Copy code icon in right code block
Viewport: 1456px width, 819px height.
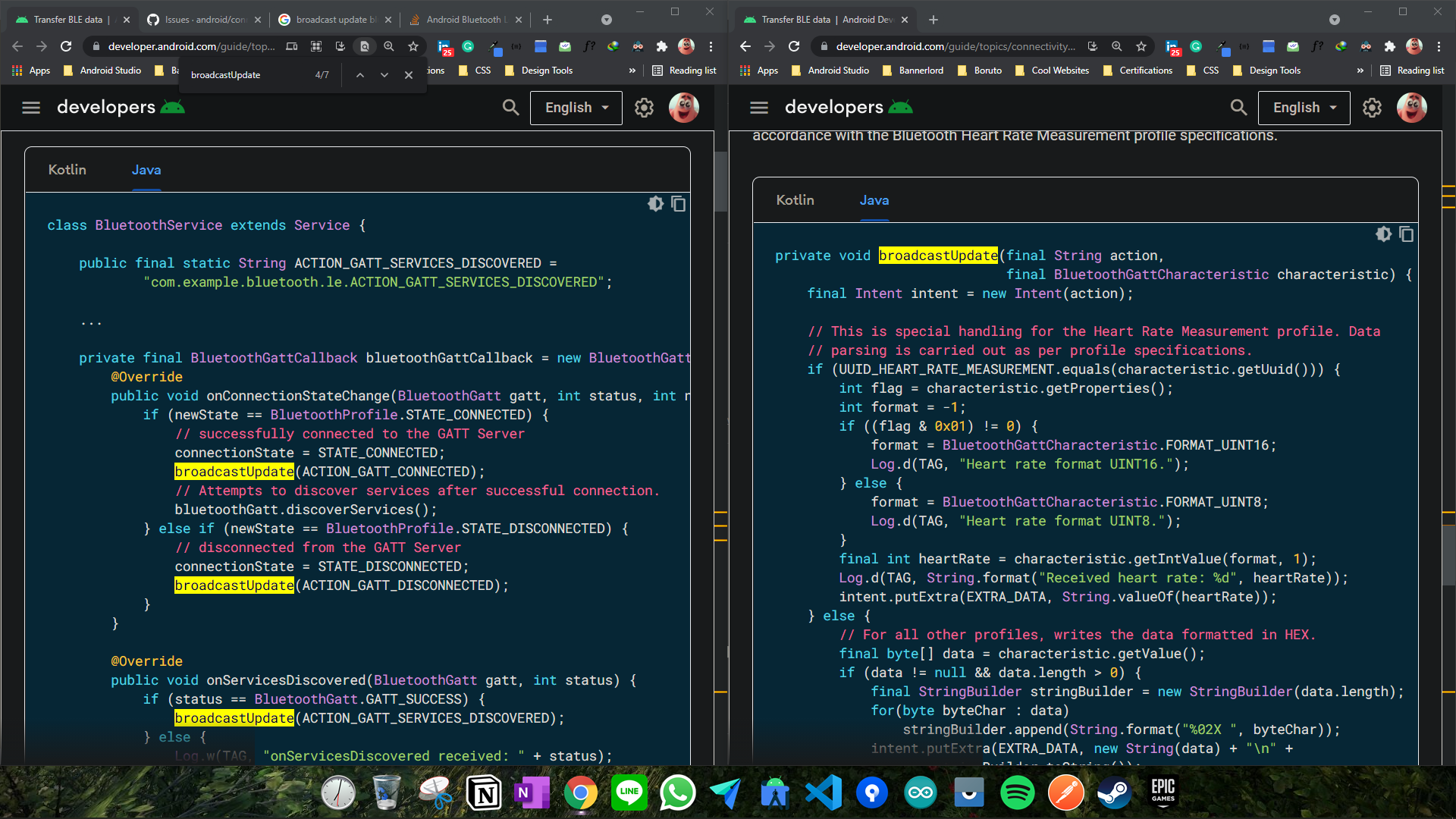coord(1407,234)
